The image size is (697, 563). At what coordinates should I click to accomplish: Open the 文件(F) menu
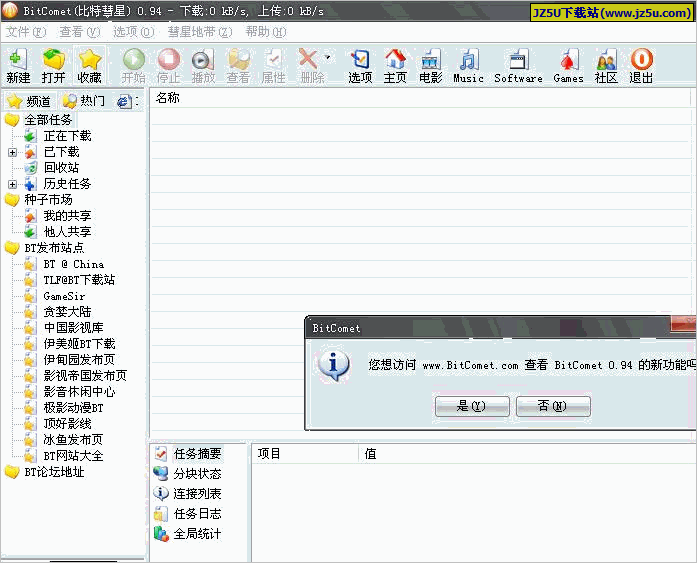pyautogui.click(x=26, y=32)
